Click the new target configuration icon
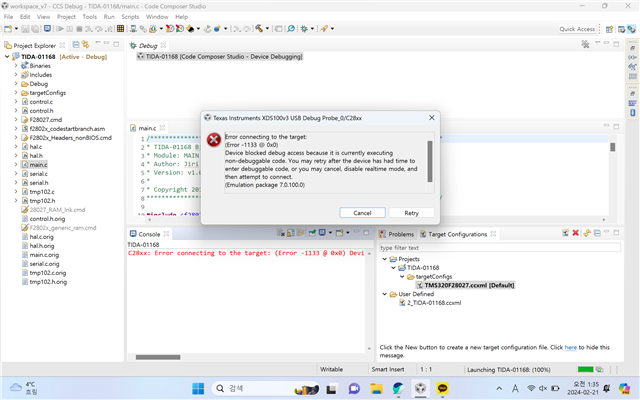Image resolution: width=640 pixels, height=400 pixels. pyautogui.click(x=565, y=233)
